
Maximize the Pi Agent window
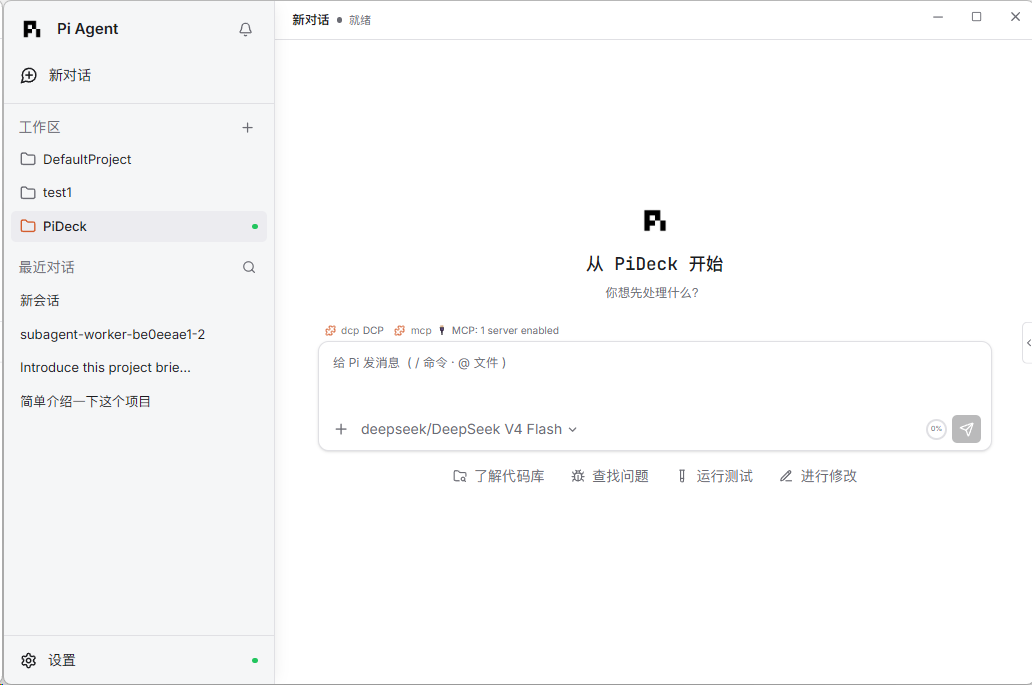tap(977, 17)
